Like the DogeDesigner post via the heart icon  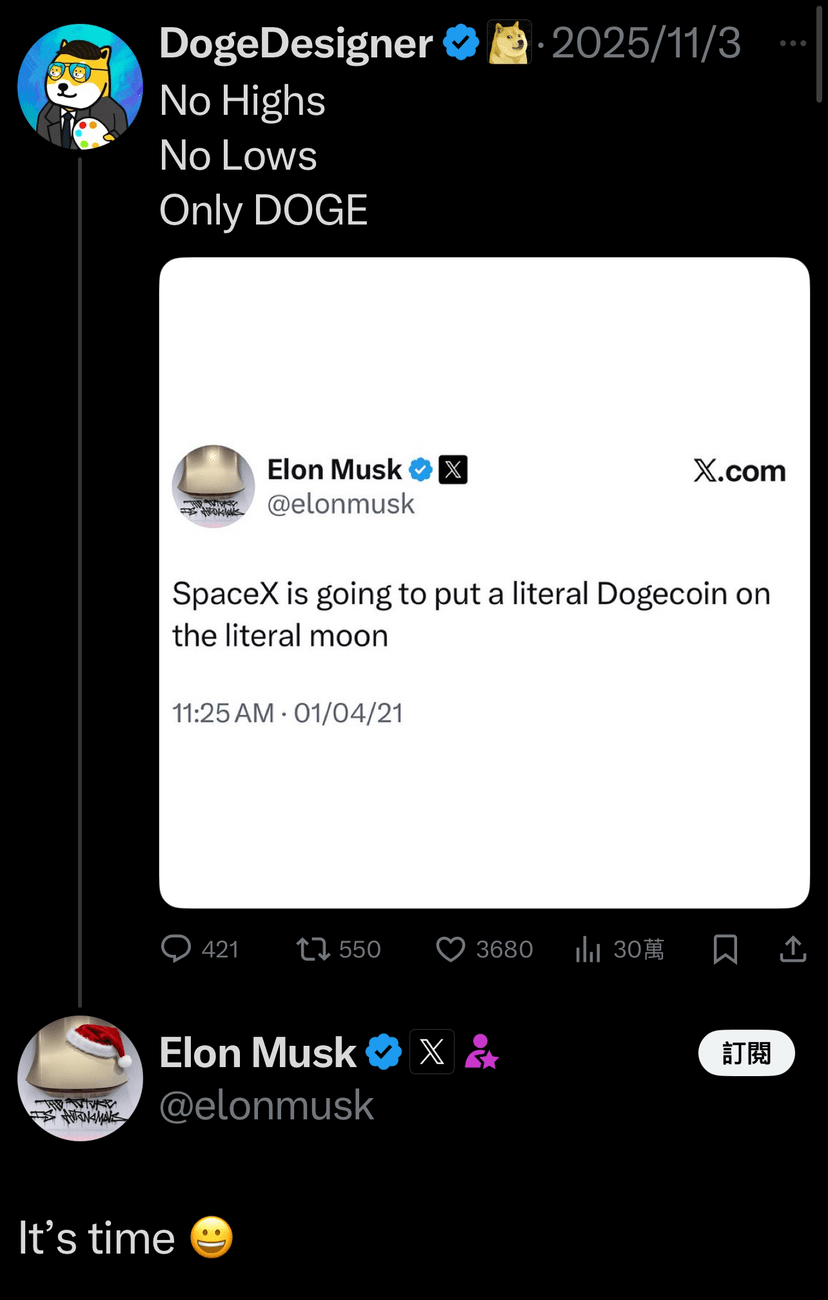coord(451,948)
